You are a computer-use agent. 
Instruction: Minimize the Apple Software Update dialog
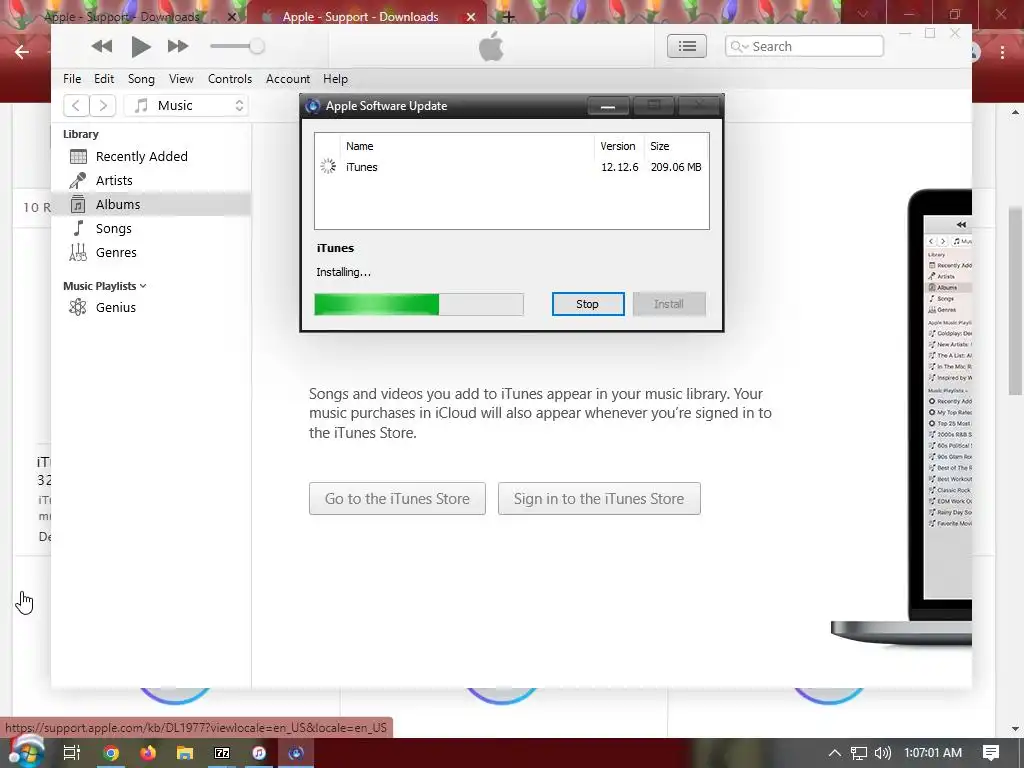coord(608,106)
